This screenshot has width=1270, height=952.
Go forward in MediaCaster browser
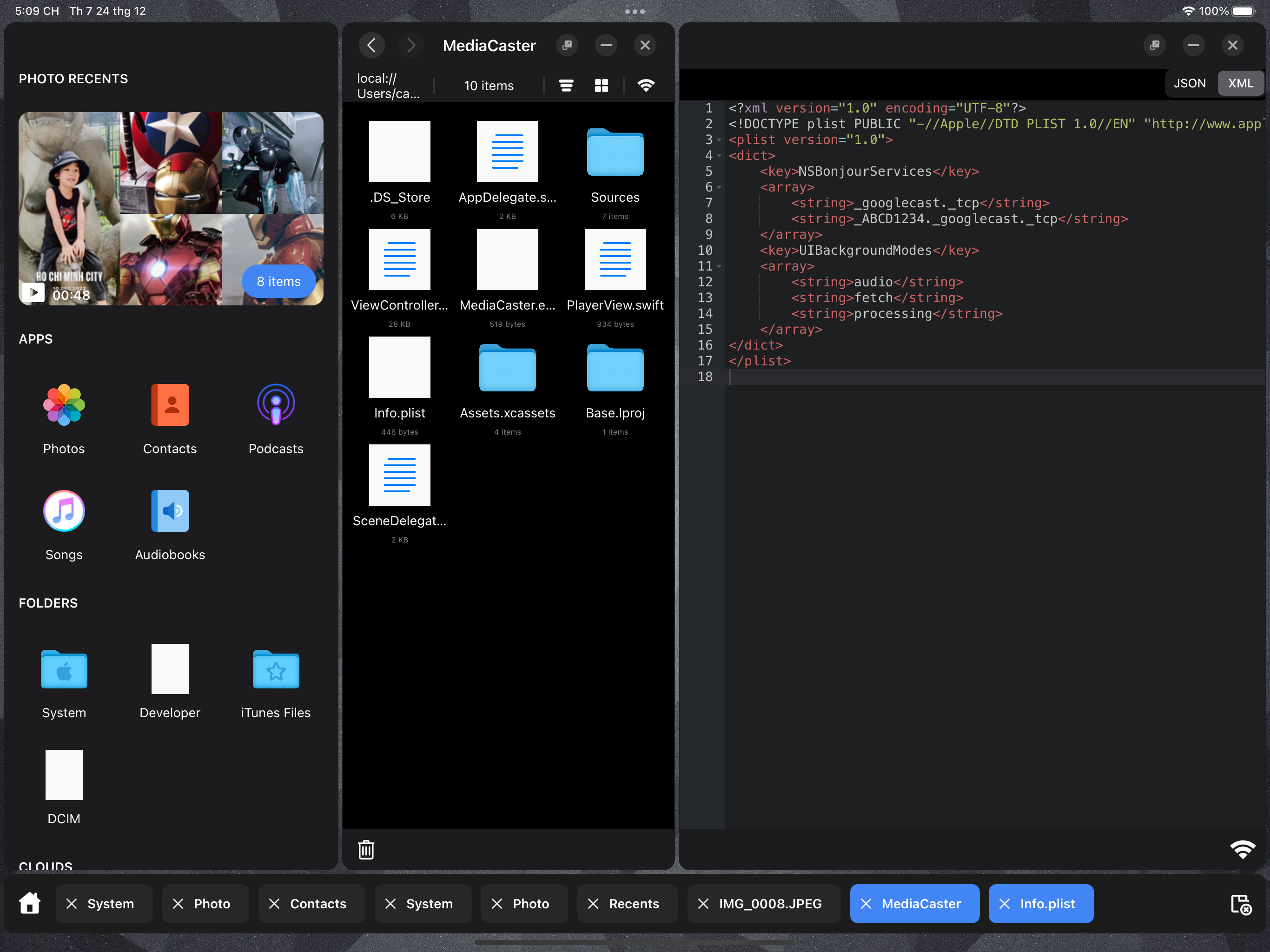pos(410,46)
